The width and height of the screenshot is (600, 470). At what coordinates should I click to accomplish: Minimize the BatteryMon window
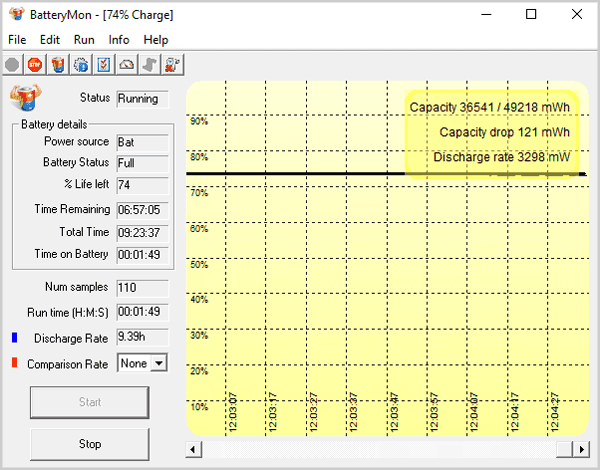click(486, 15)
